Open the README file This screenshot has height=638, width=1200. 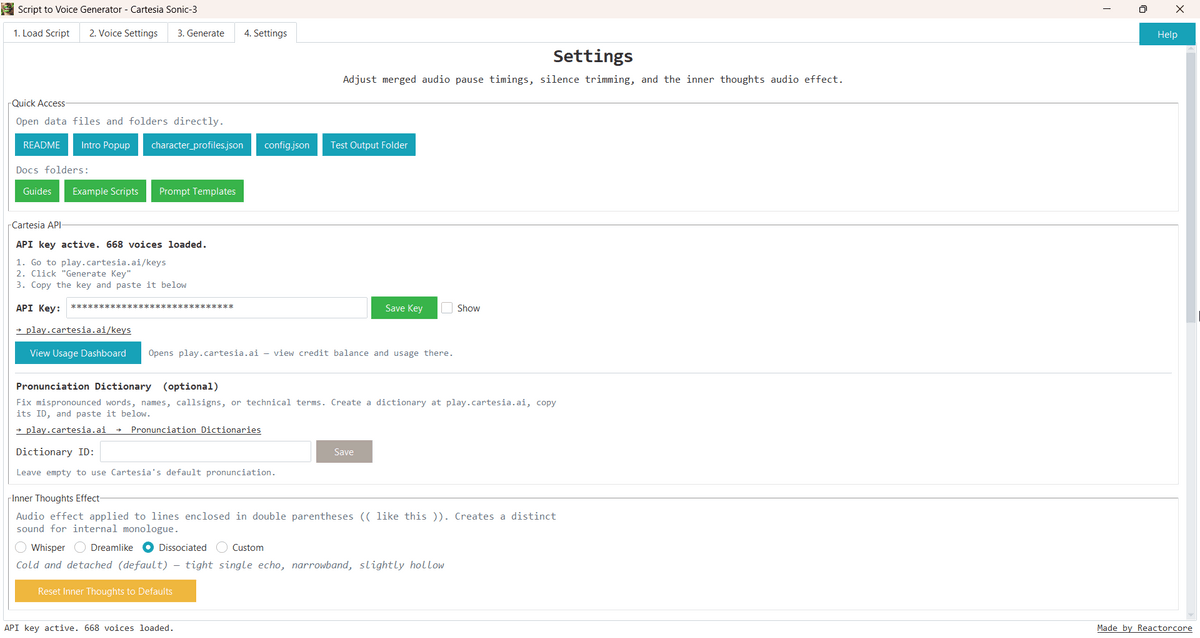pyautogui.click(x=42, y=145)
